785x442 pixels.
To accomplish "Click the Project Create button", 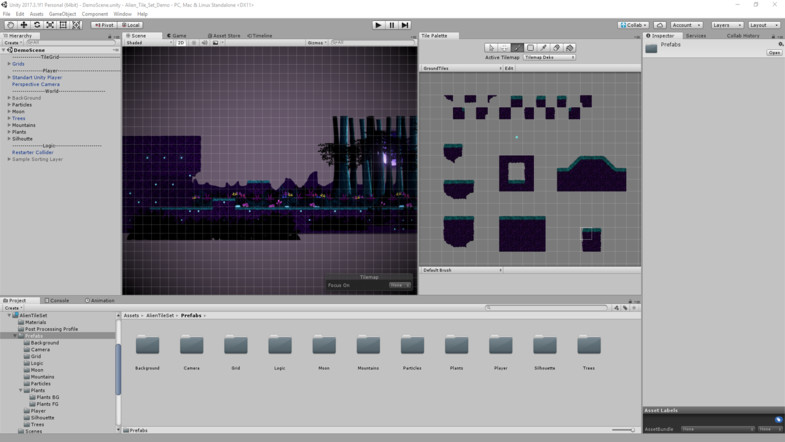I will tap(13, 308).
